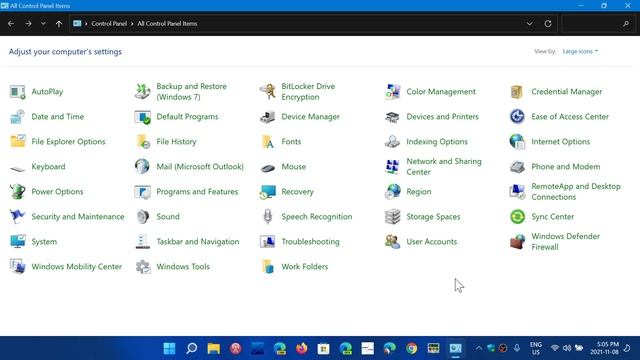This screenshot has height=360, width=640.
Task: Click the Sync Center link
Action: click(x=552, y=217)
